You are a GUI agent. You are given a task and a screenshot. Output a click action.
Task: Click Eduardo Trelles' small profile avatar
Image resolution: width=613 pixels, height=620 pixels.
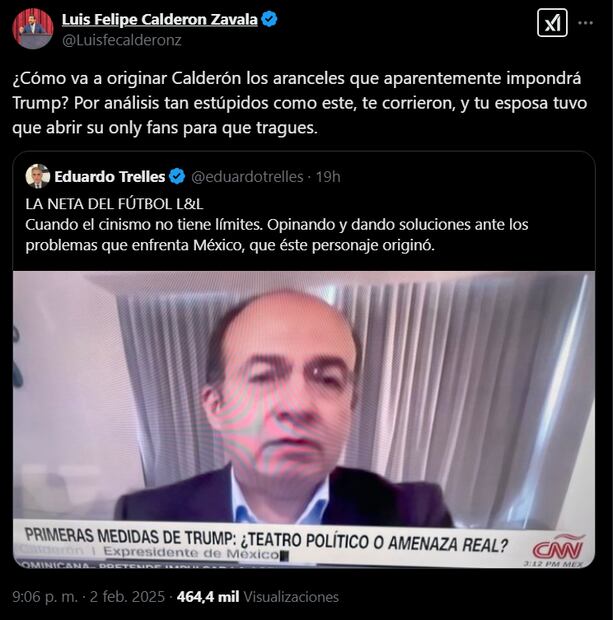tap(38, 176)
